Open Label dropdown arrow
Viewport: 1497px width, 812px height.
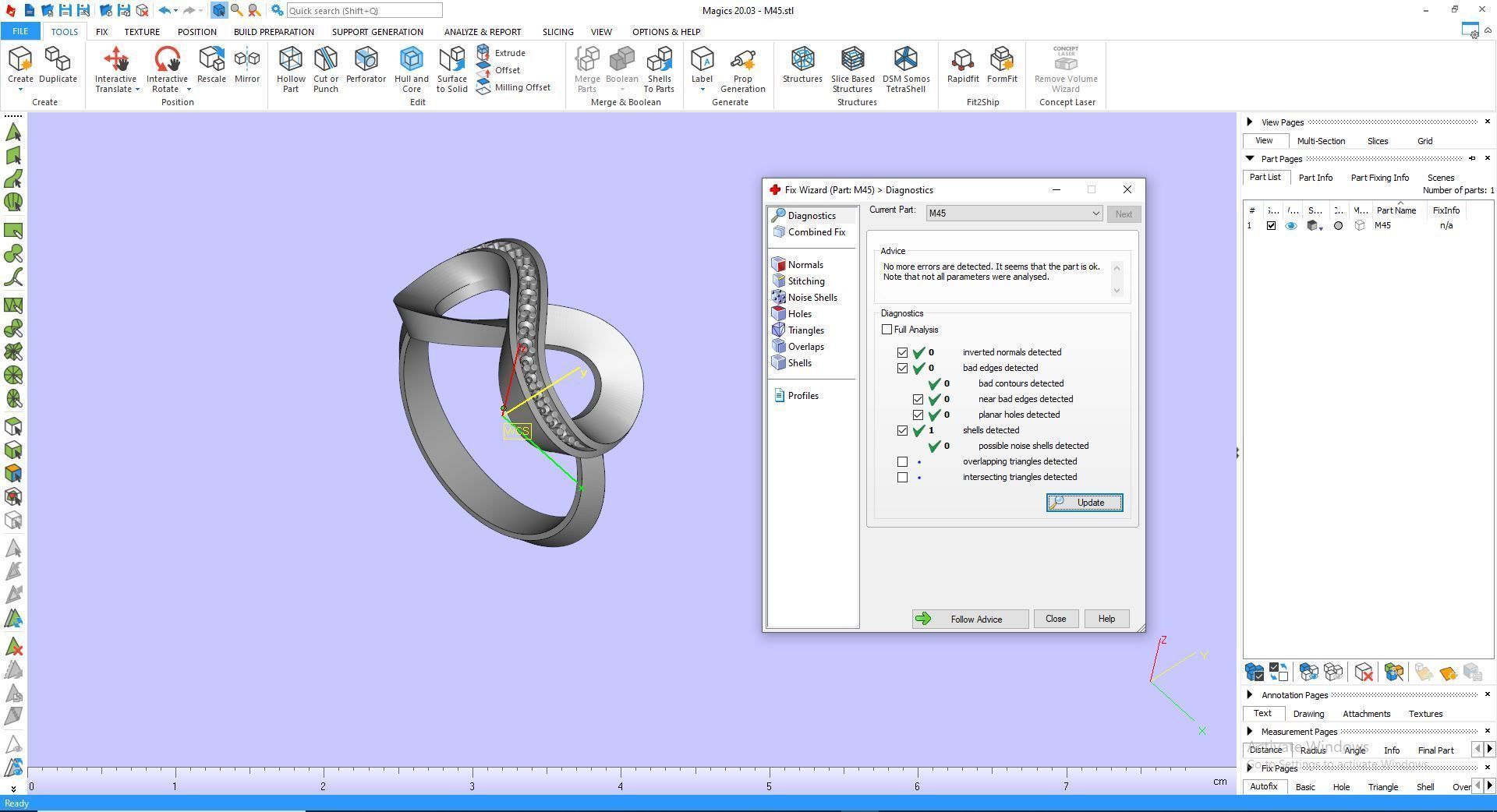pos(702,90)
